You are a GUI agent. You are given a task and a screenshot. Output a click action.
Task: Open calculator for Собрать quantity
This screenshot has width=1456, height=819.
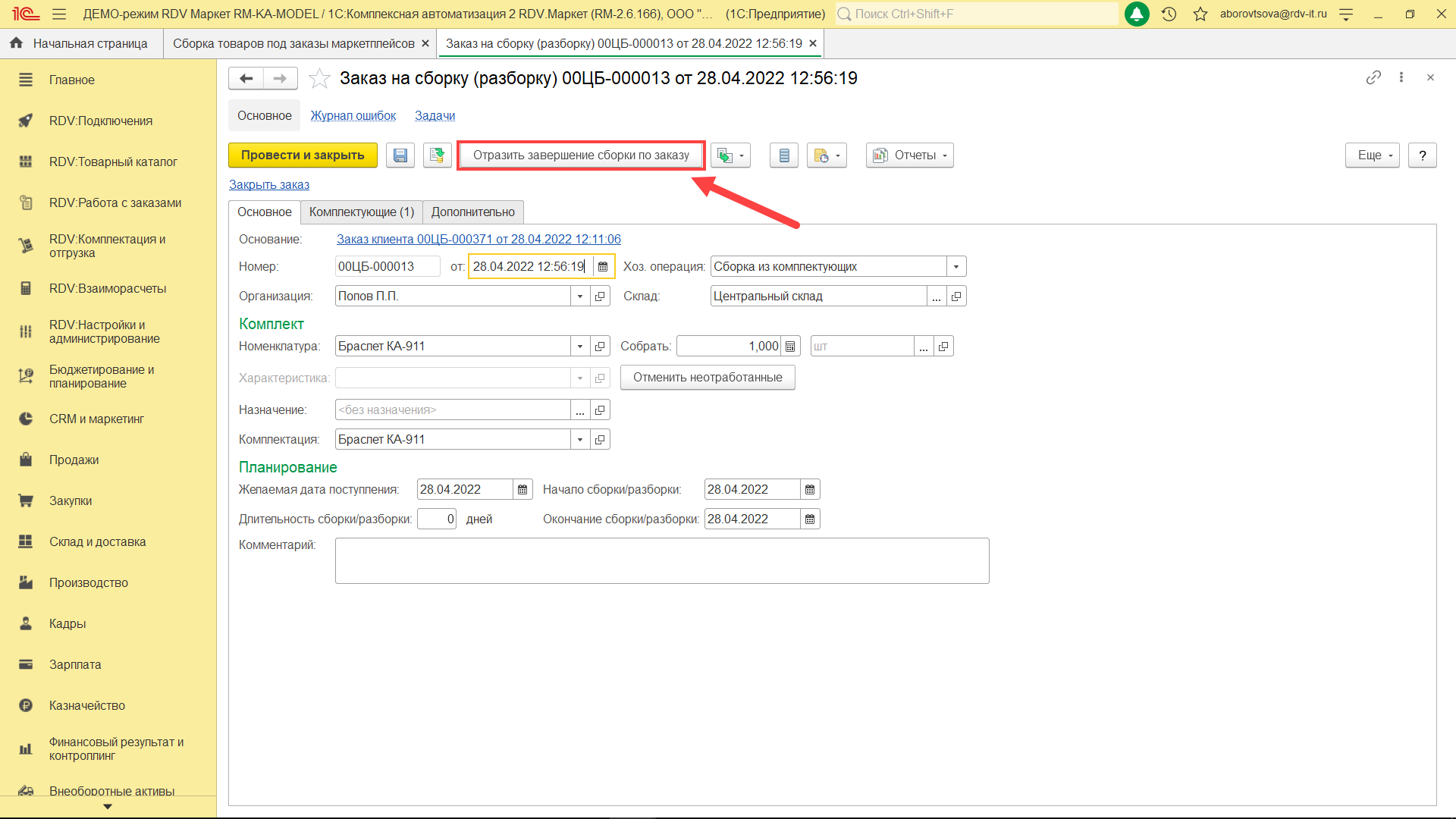click(x=790, y=347)
